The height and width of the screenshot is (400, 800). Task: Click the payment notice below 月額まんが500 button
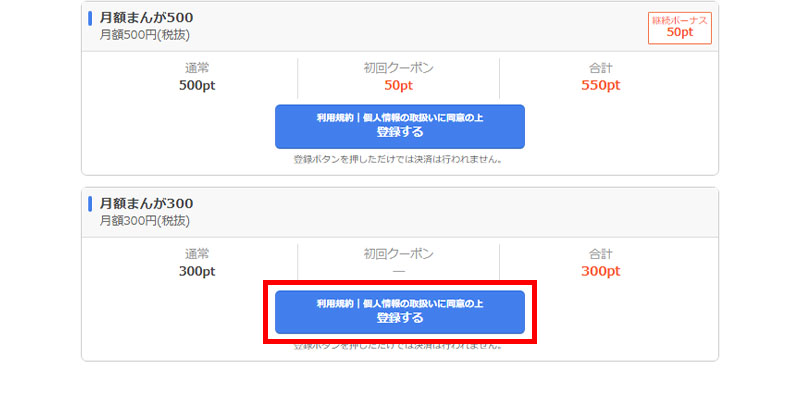point(399,159)
